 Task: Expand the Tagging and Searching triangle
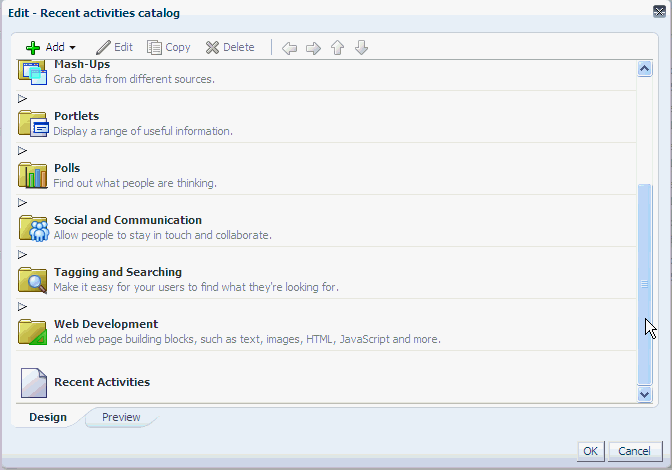pyautogui.click(x=22, y=255)
